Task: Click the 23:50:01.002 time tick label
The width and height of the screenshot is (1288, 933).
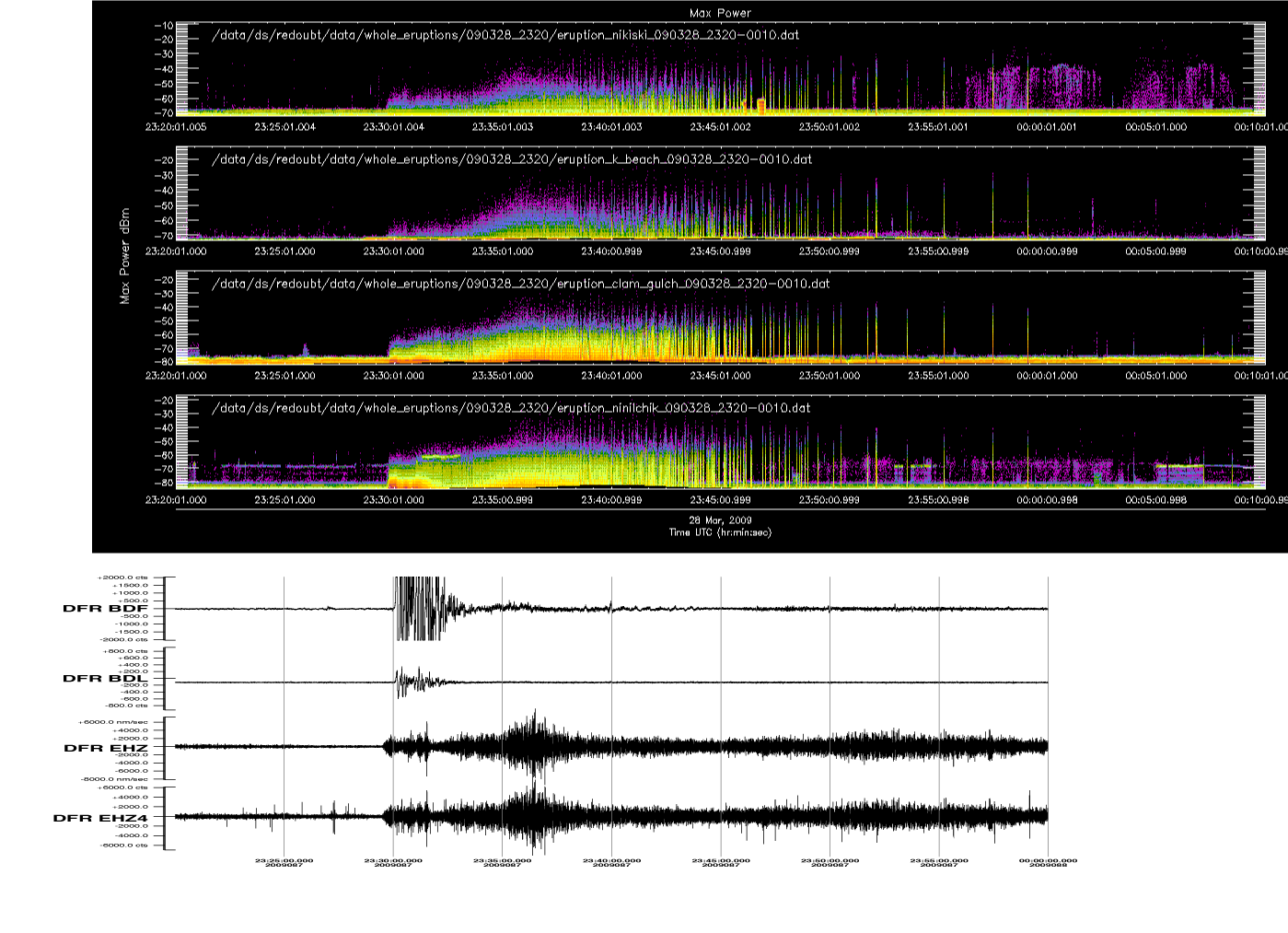Action: click(x=829, y=127)
